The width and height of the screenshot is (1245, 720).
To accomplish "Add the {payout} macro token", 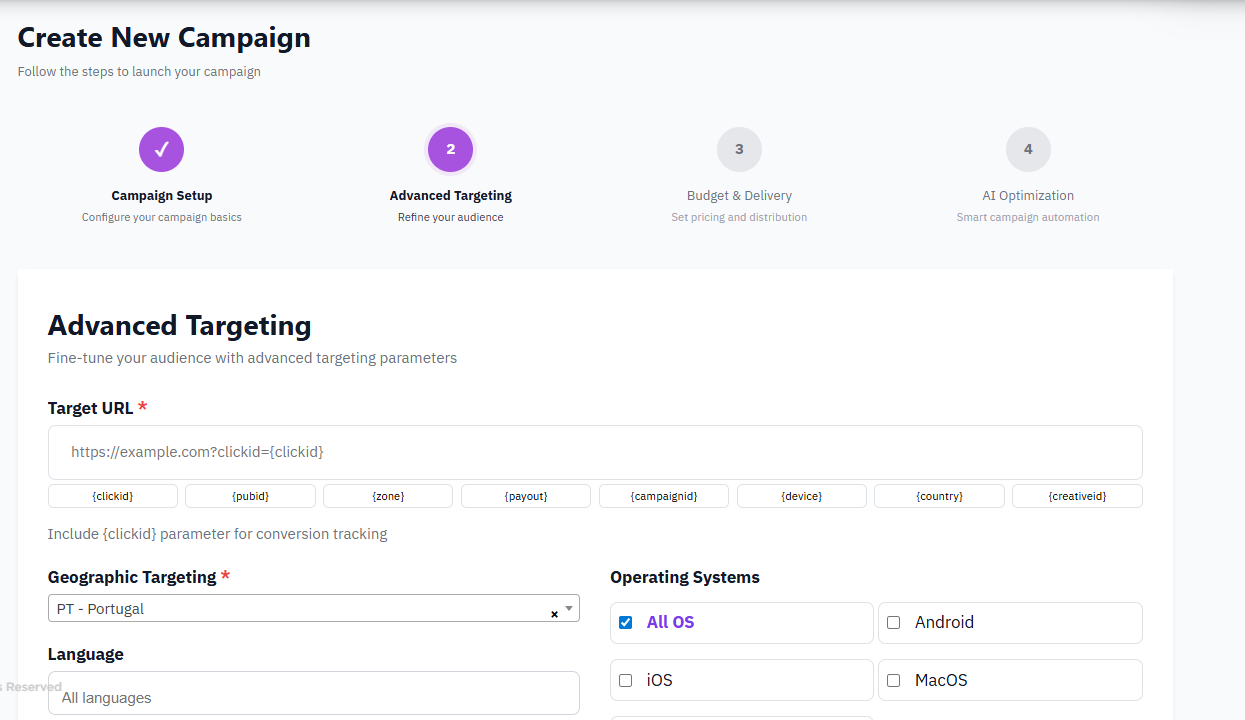I will [526, 496].
